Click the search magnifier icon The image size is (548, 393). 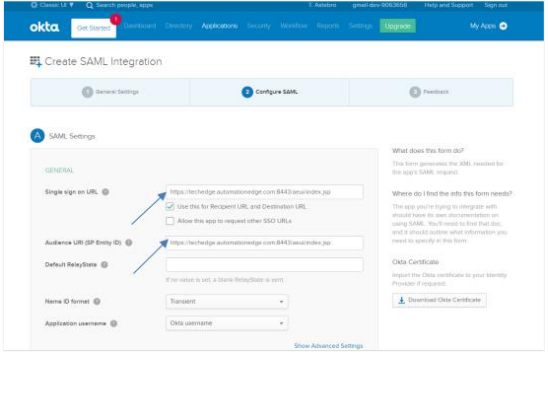coord(89,5)
